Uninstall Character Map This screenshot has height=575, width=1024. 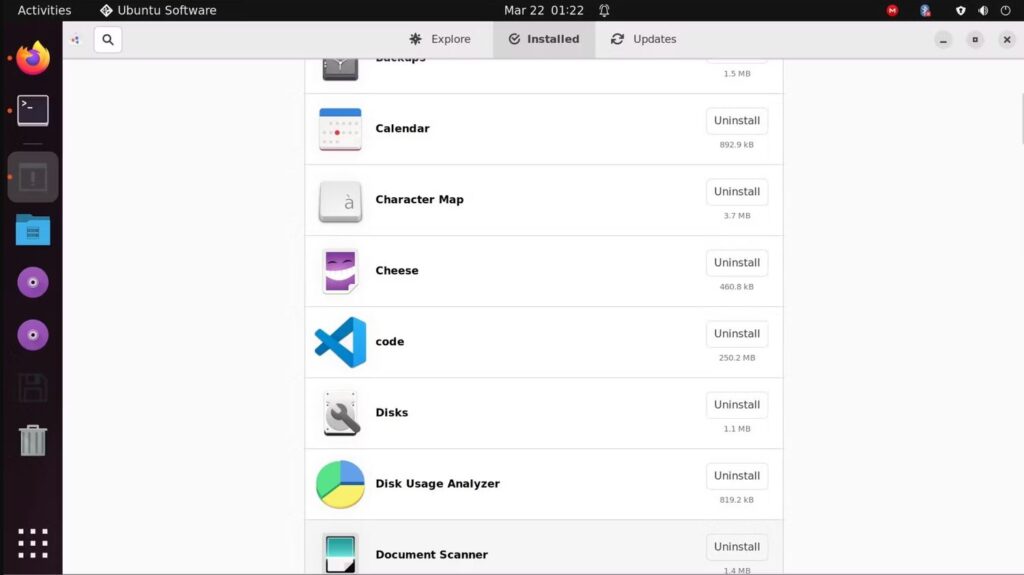pos(737,192)
